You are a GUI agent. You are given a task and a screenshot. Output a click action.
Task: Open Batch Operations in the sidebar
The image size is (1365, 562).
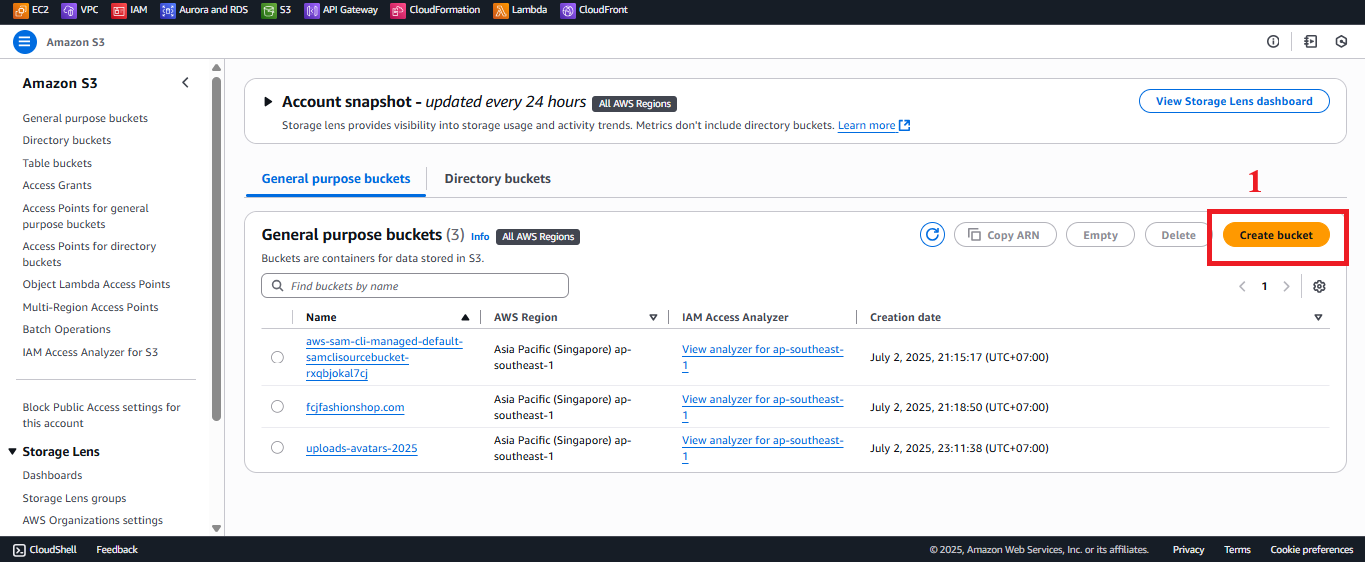point(66,329)
